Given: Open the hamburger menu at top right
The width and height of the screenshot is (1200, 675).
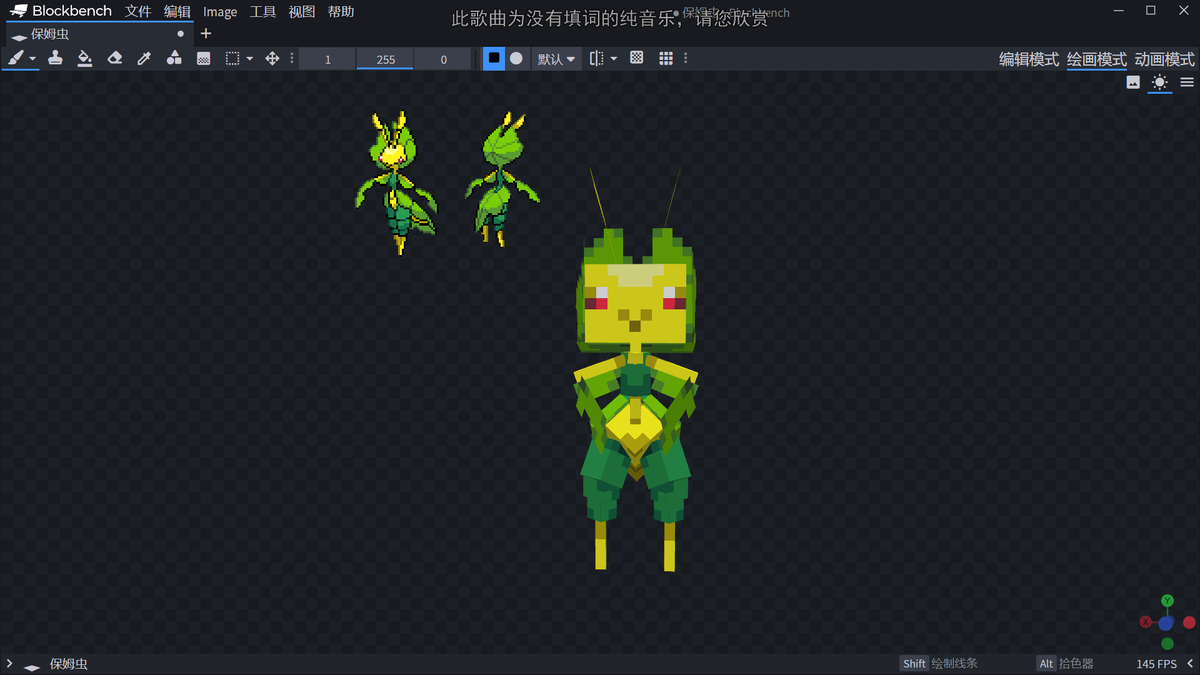Looking at the screenshot, I should [1186, 82].
